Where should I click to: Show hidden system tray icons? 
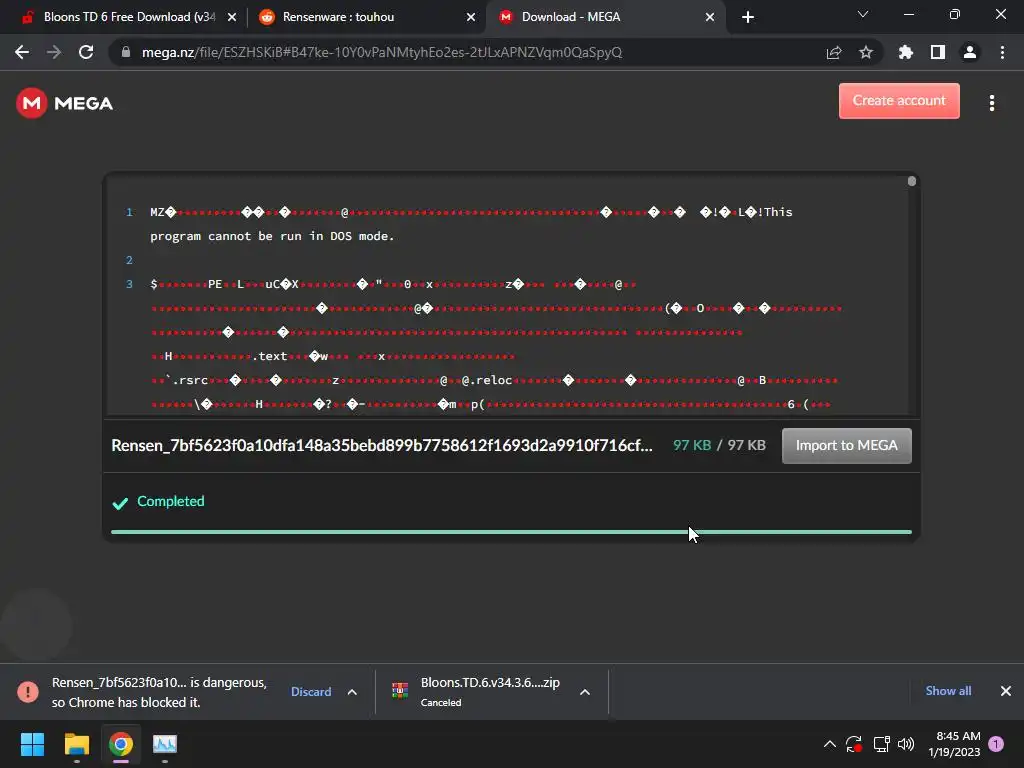829,744
